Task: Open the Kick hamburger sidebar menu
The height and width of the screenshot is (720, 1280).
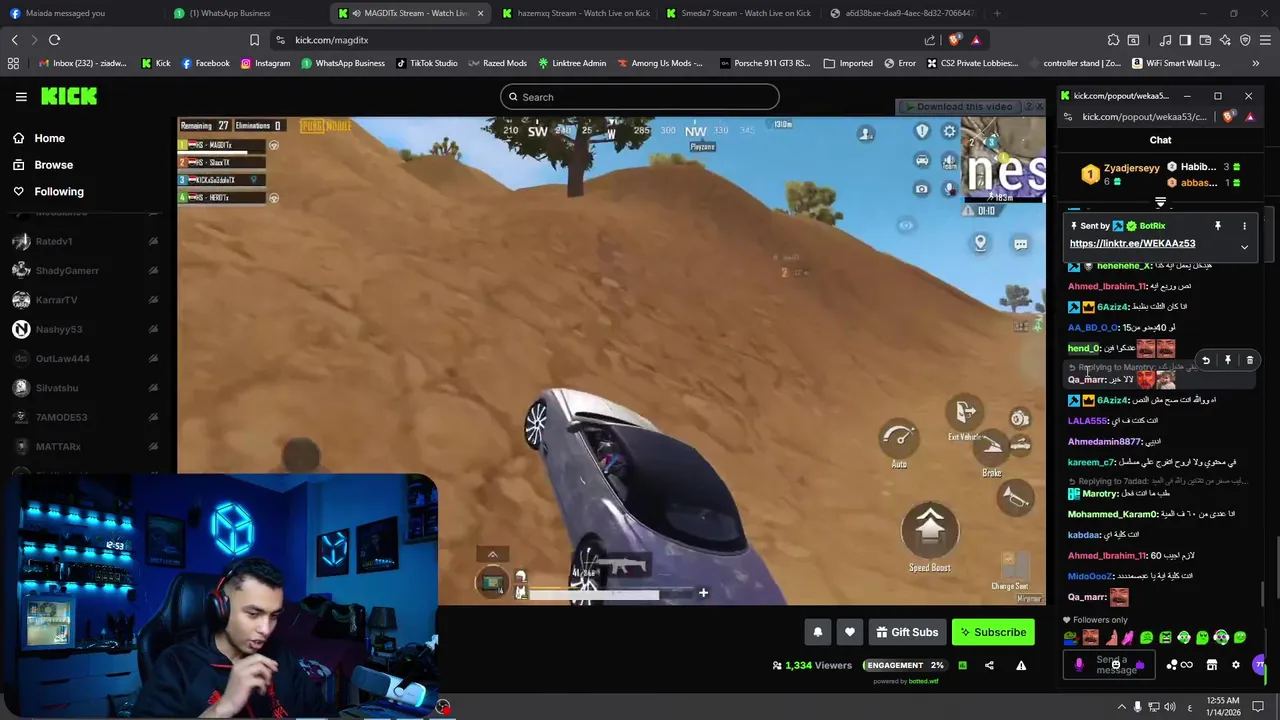Action: pyautogui.click(x=21, y=97)
